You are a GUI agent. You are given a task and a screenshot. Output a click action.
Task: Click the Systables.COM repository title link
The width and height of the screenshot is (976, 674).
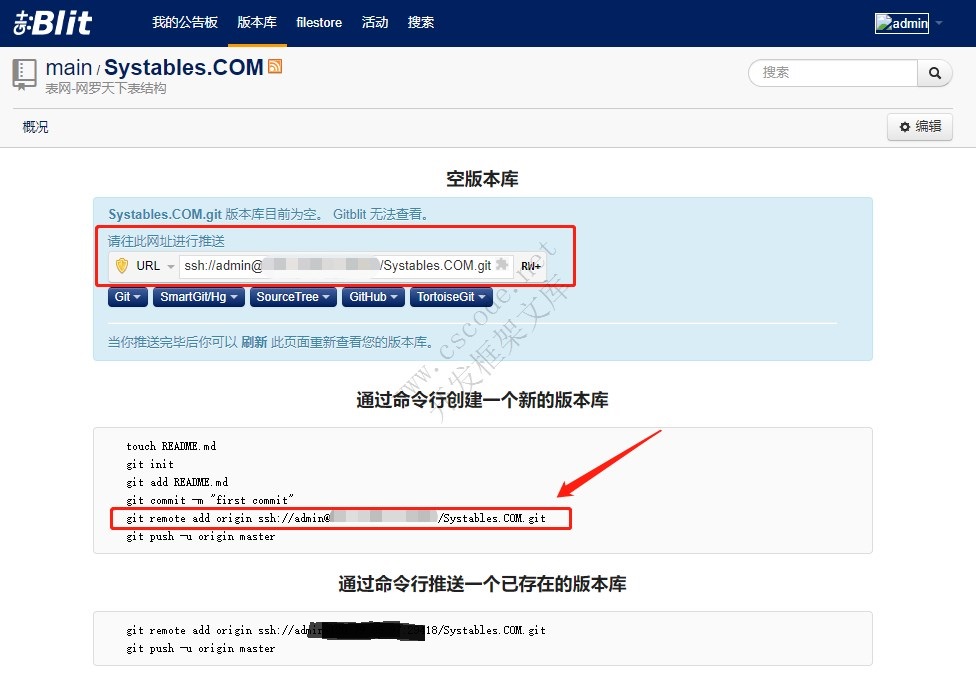[184, 67]
